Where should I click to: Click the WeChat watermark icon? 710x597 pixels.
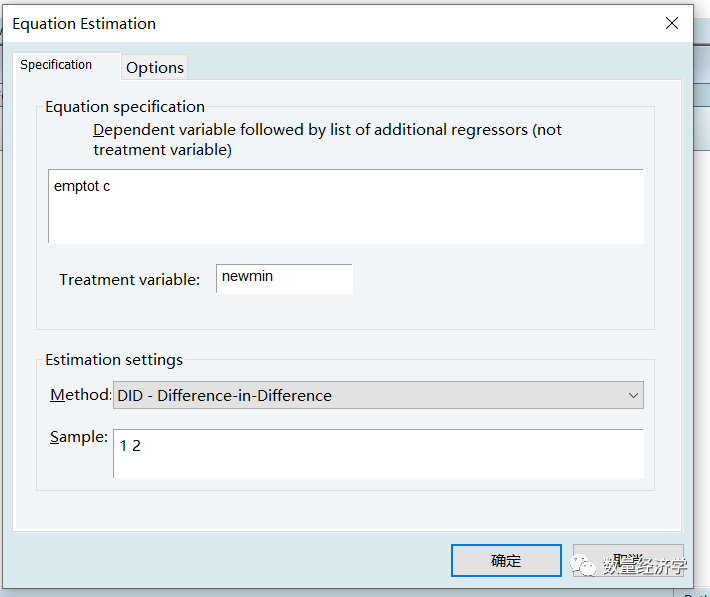[x=585, y=566]
